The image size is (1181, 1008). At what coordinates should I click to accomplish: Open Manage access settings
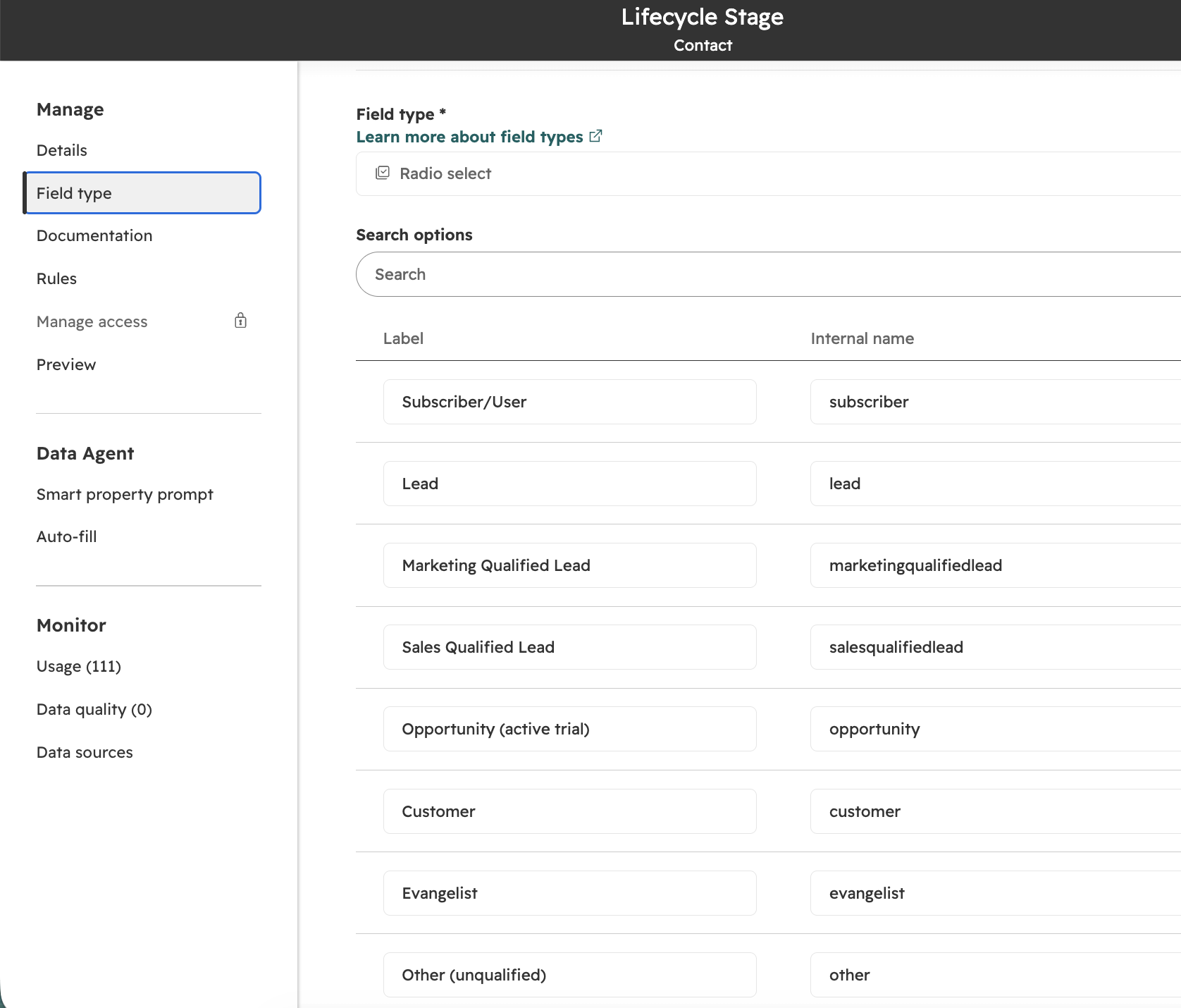coord(92,321)
